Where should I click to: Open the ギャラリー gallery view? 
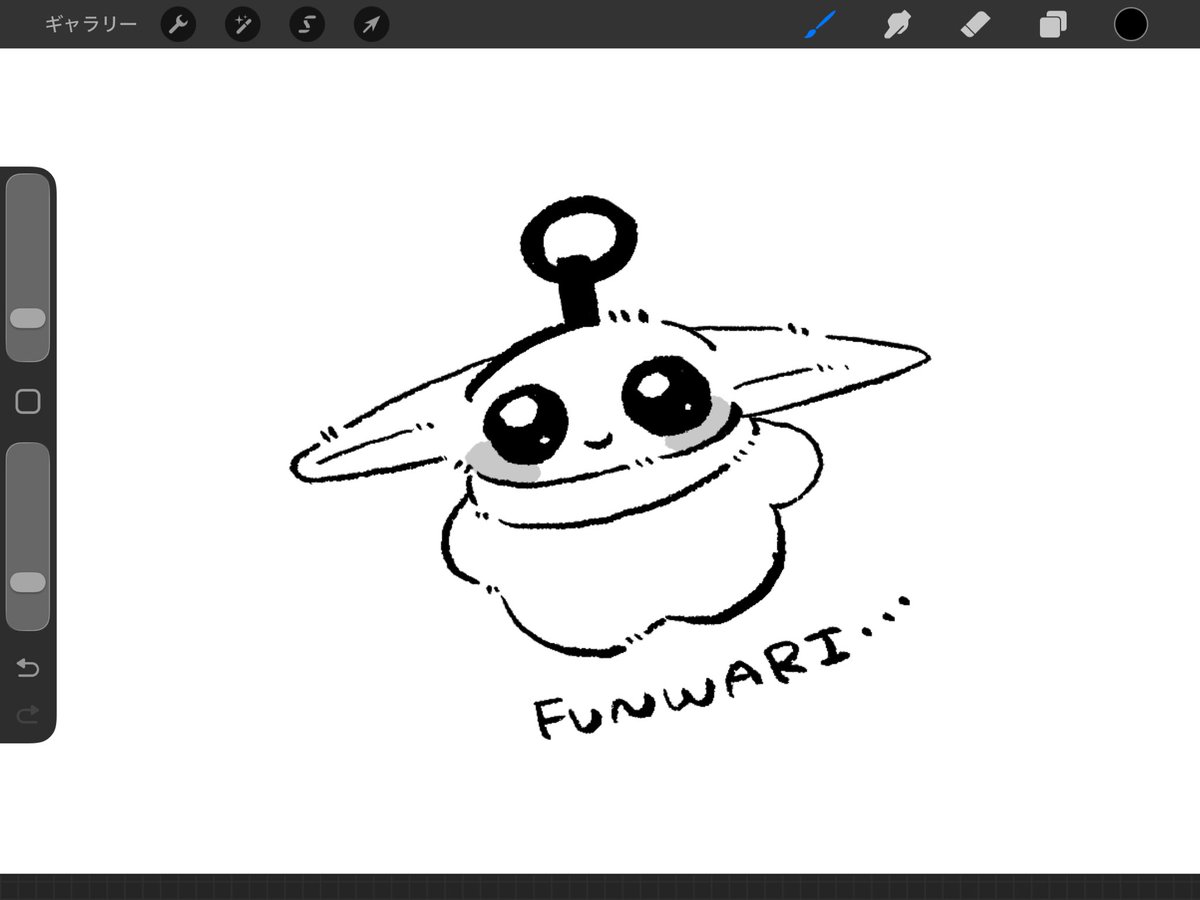coord(91,24)
